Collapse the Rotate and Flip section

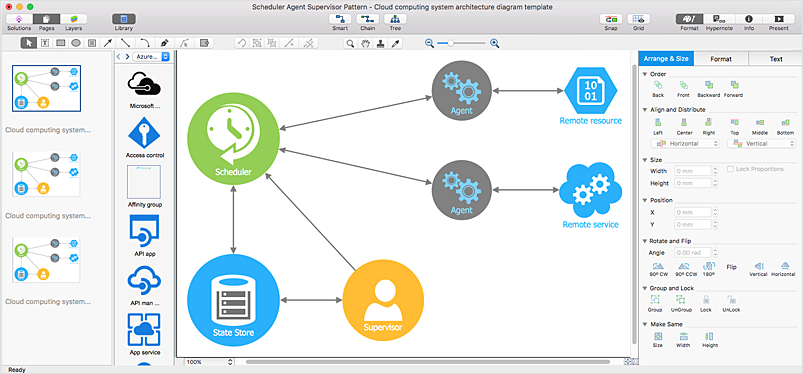click(645, 241)
